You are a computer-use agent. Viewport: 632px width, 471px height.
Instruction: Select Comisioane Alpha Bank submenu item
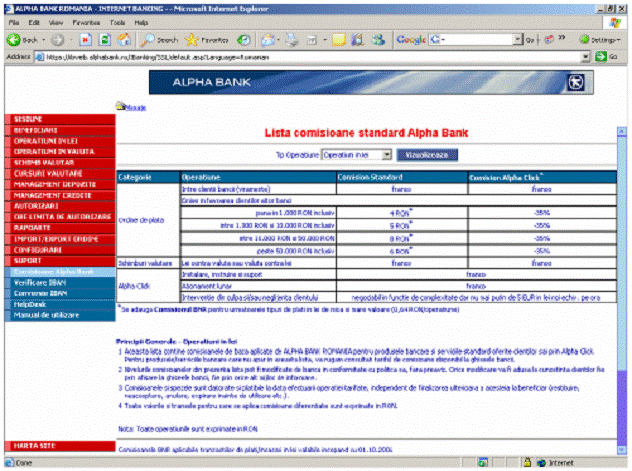click(60, 272)
